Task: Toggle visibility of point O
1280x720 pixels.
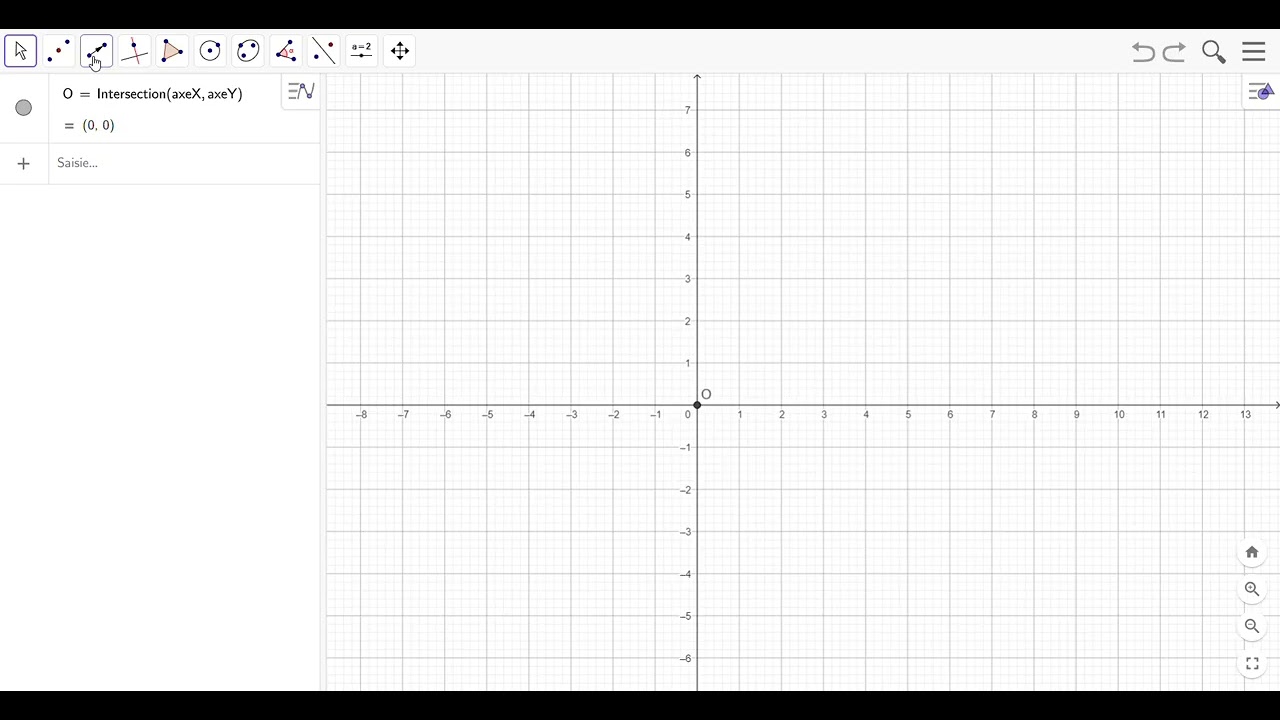Action: (x=24, y=108)
